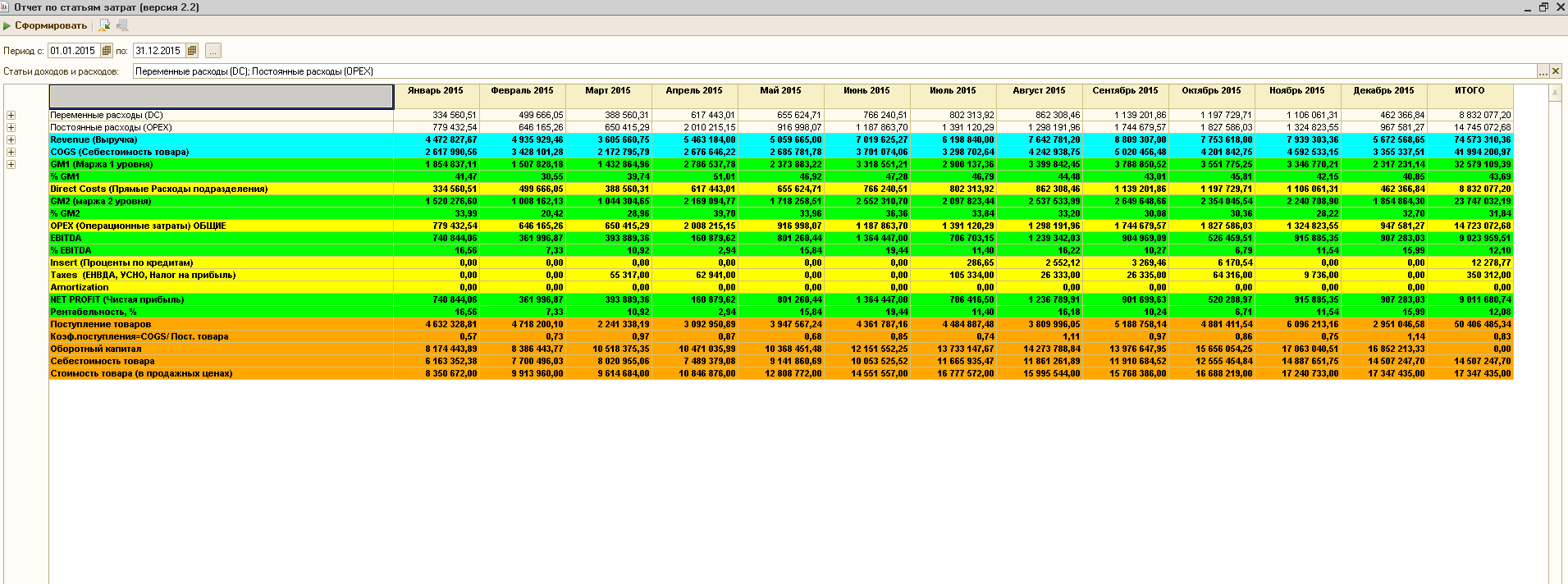Open calendar picker for period start date
This screenshot has height=584, width=1568.
pyautogui.click(x=107, y=51)
